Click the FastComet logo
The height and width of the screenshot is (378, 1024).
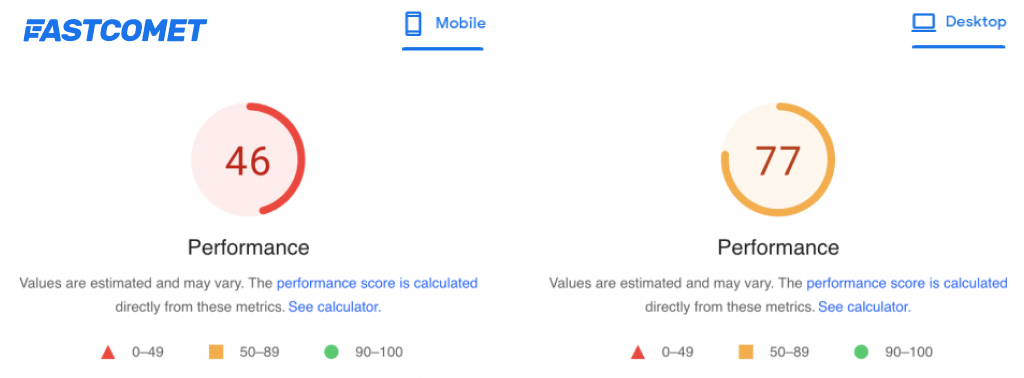(x=115, y=31)
